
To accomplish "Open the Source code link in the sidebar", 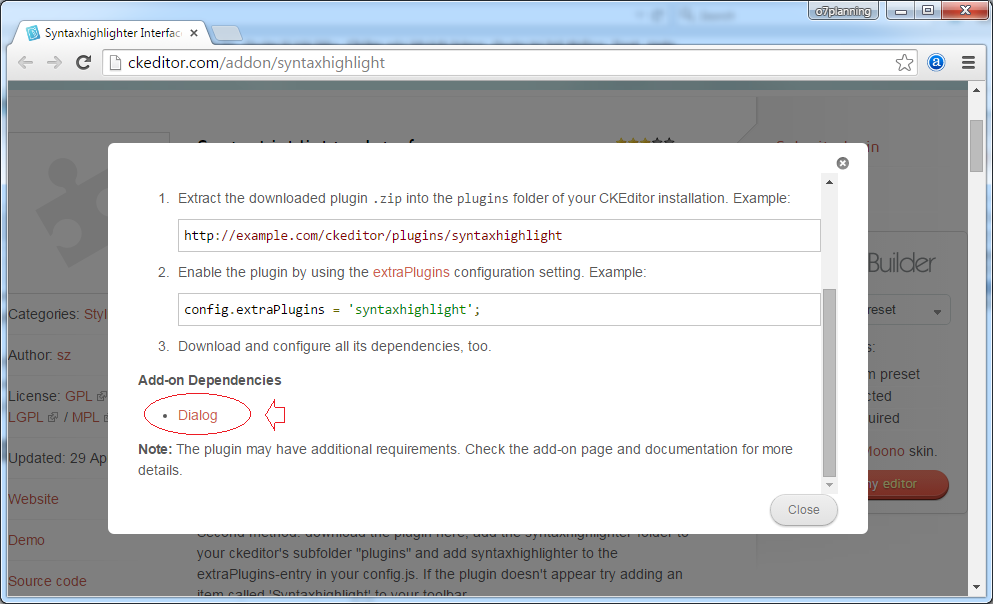I will (47, 581).
